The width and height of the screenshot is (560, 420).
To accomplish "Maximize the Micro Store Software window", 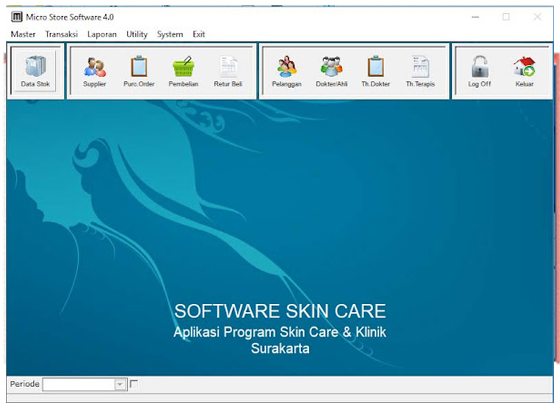I will pos(506,17).
